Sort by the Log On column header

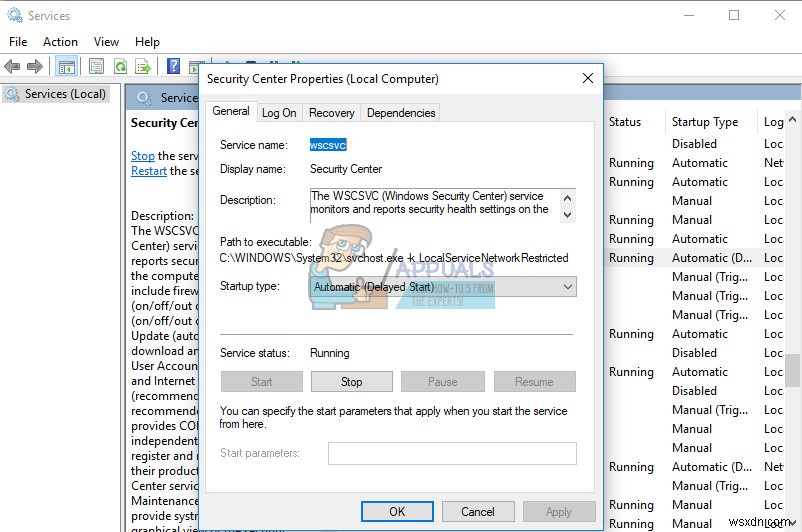click(773, 122)
